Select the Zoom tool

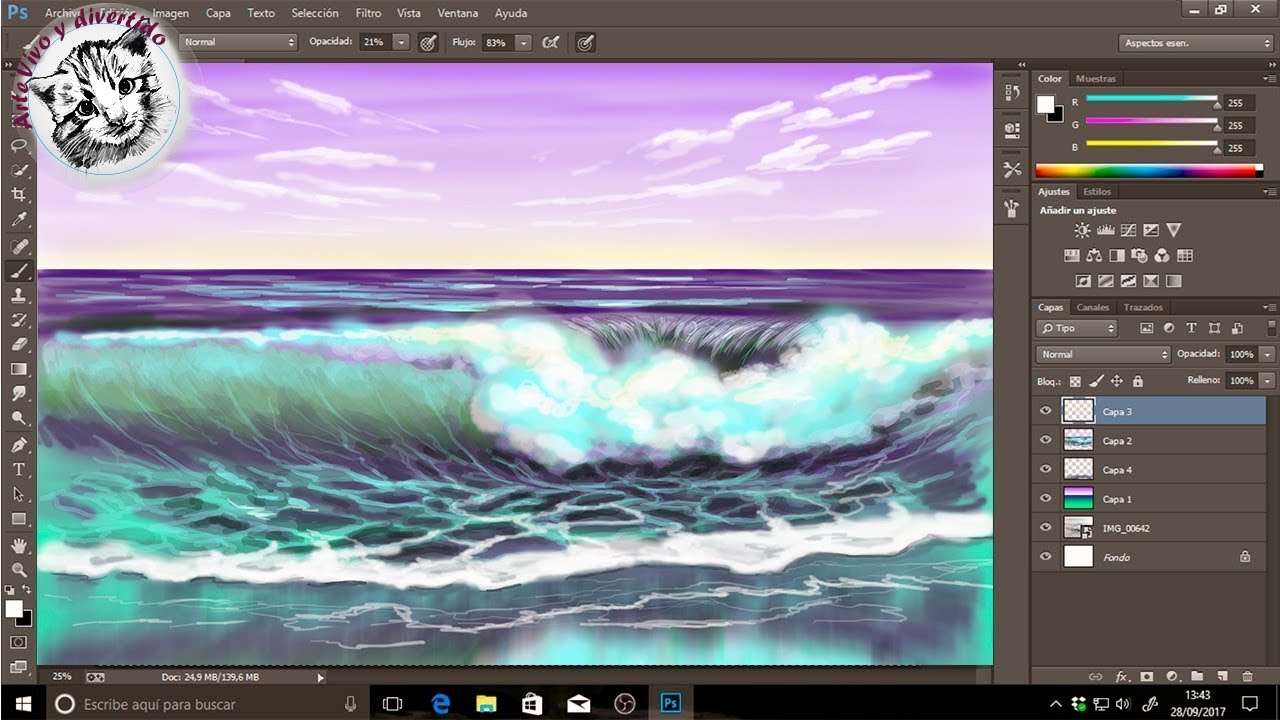click(x=18, y=570)
